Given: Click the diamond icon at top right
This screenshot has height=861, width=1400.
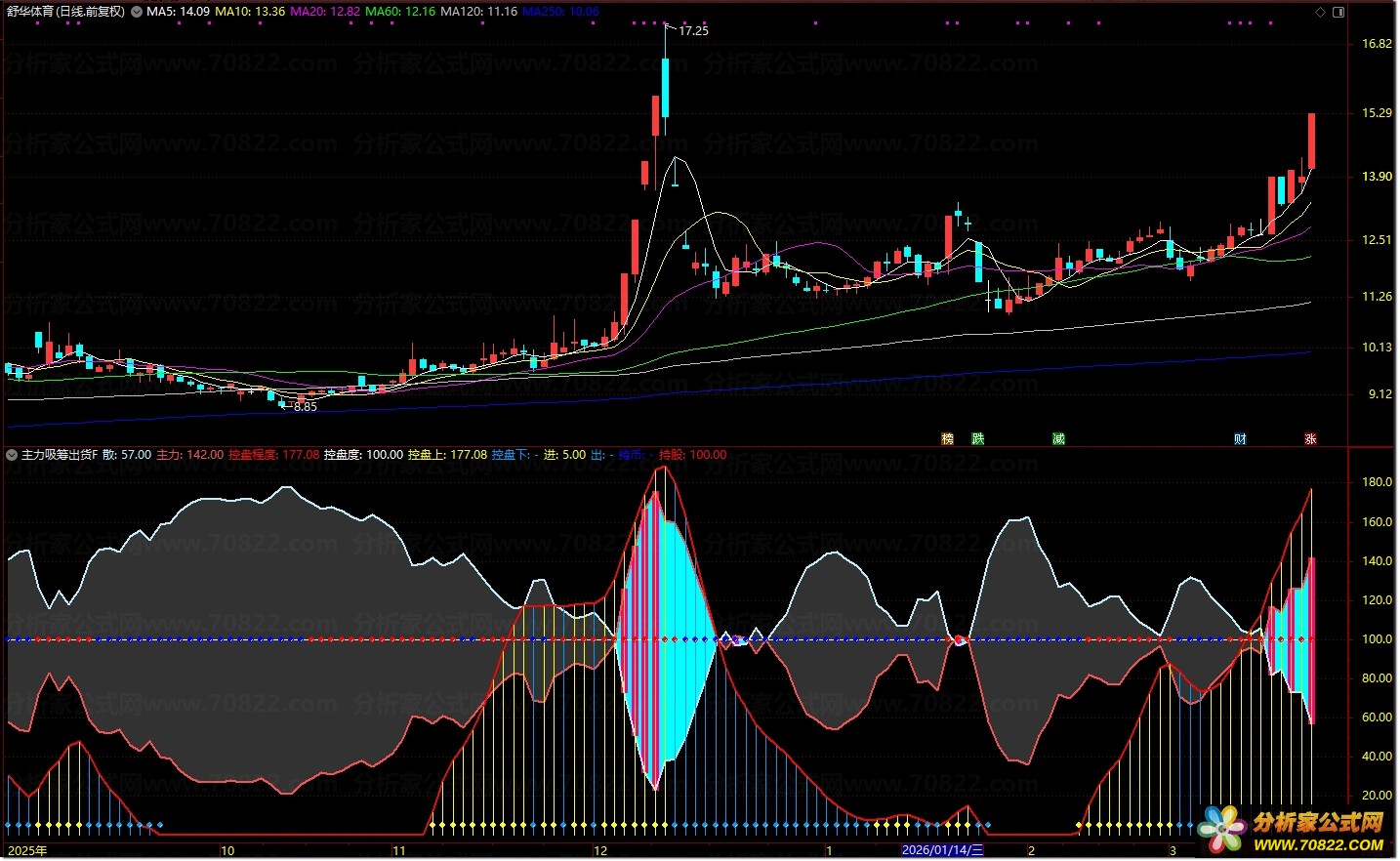Looking at the screenshot, I should click(1320, 12).
